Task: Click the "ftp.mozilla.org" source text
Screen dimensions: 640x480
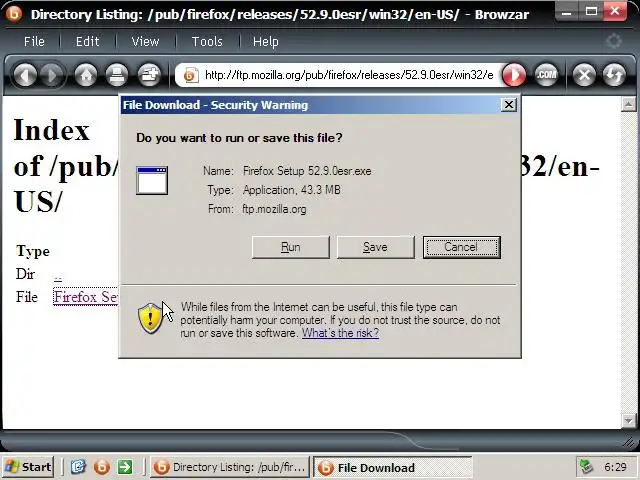Action: [x=274, y=209]
